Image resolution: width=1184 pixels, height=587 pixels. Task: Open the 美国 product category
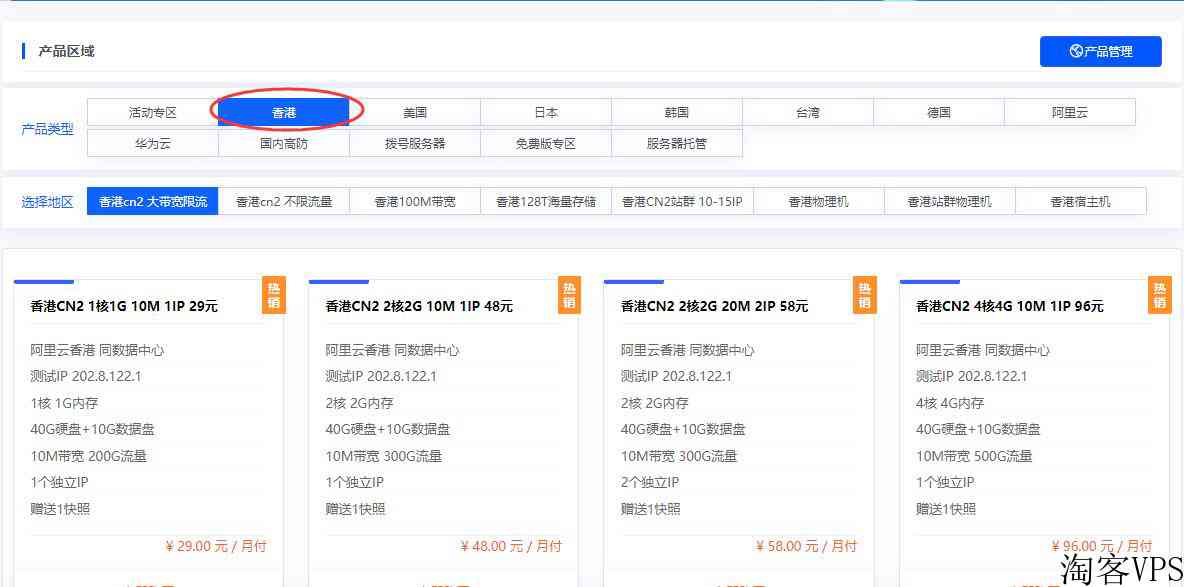click(x=415, y=113)
